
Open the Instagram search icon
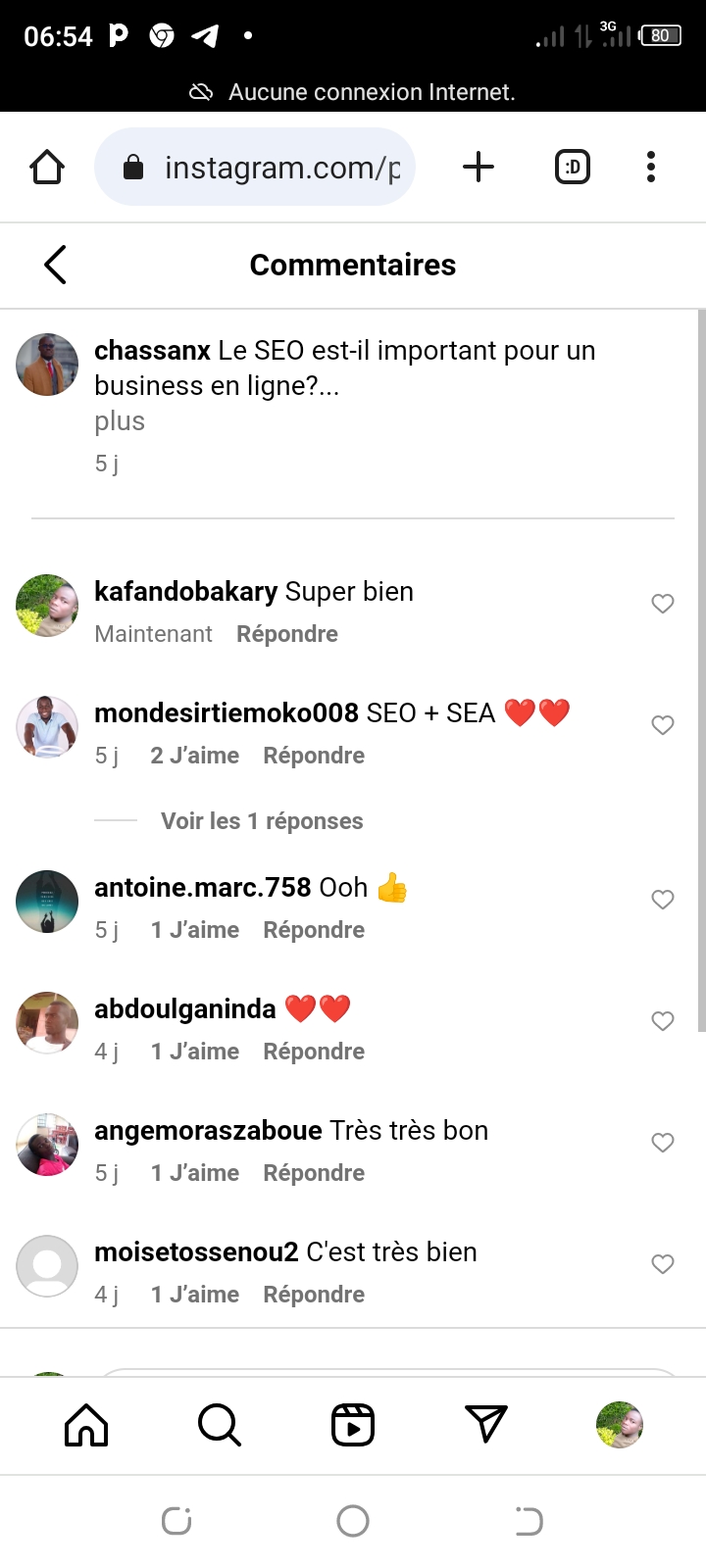[219, 1425]
